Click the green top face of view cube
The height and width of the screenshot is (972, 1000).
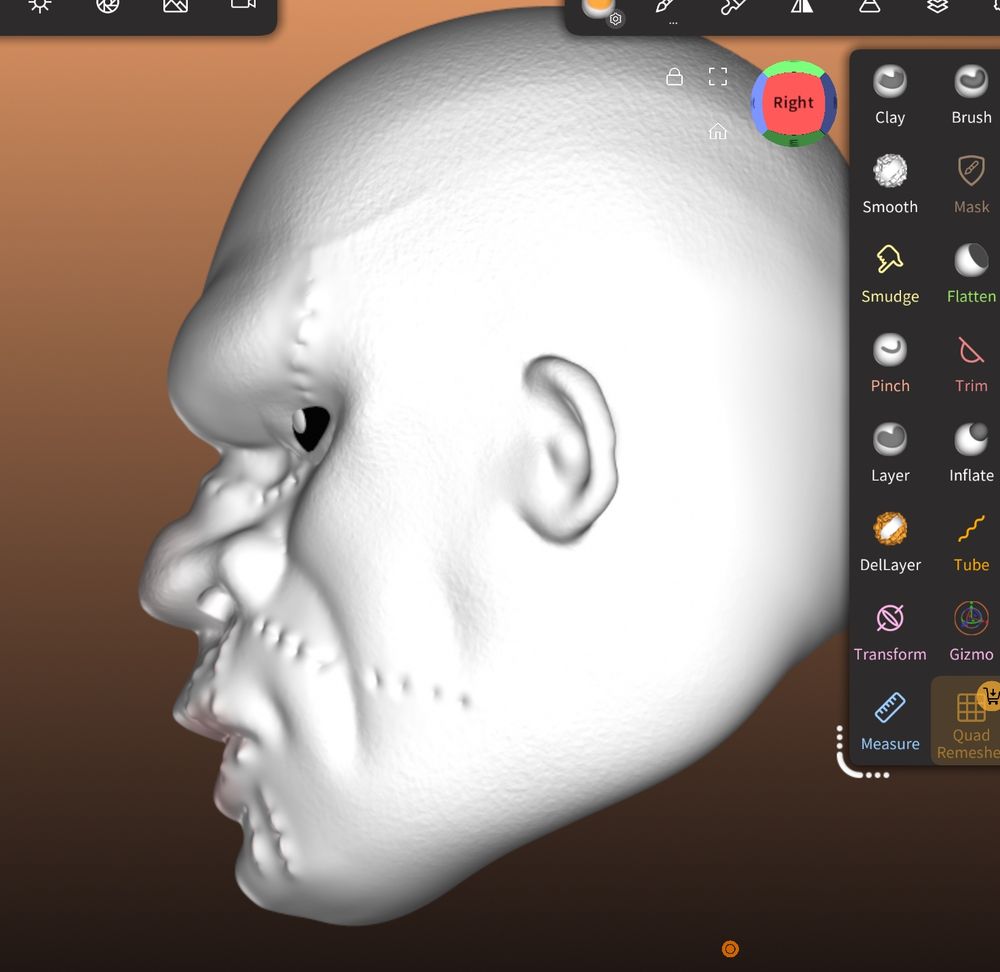[x=793, y=66]
